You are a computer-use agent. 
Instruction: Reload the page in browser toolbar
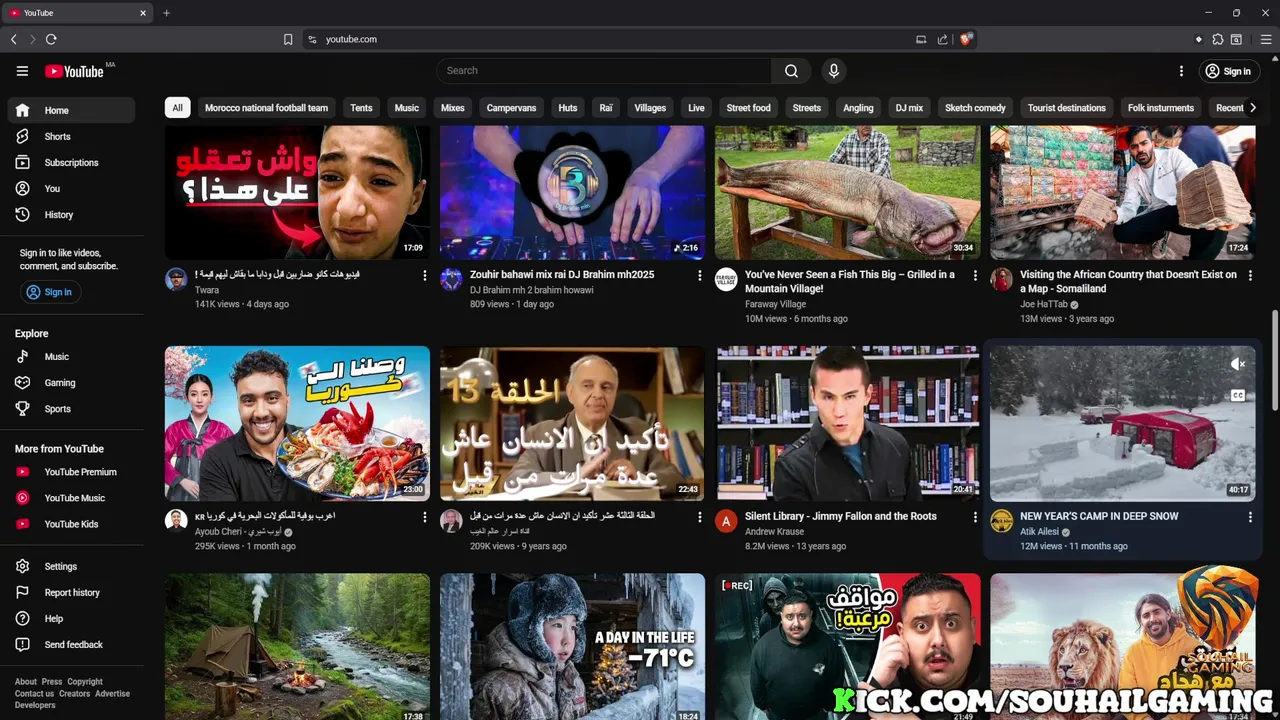pos(51,39)
